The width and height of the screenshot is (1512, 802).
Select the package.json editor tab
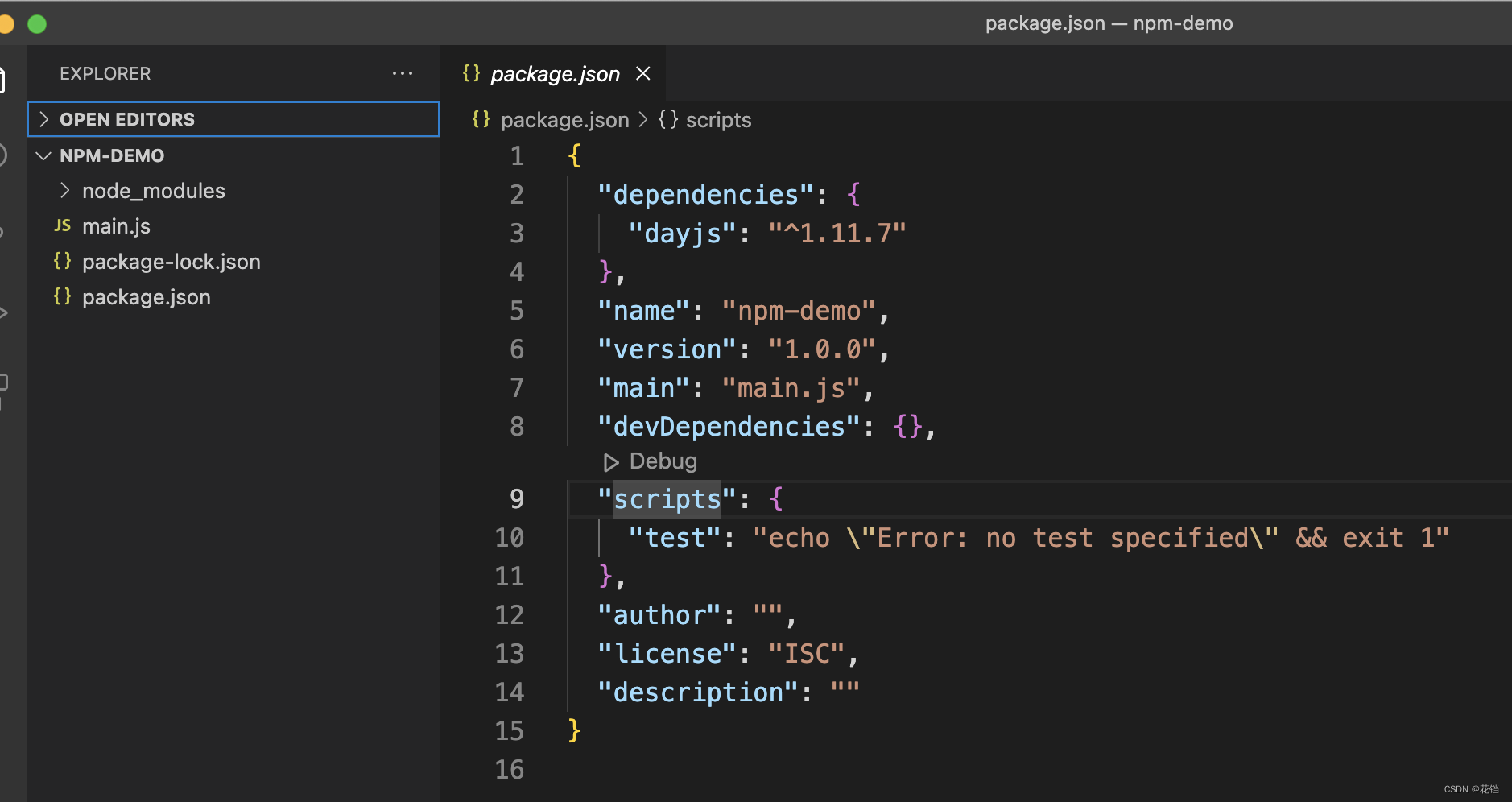tap(553, 73)
